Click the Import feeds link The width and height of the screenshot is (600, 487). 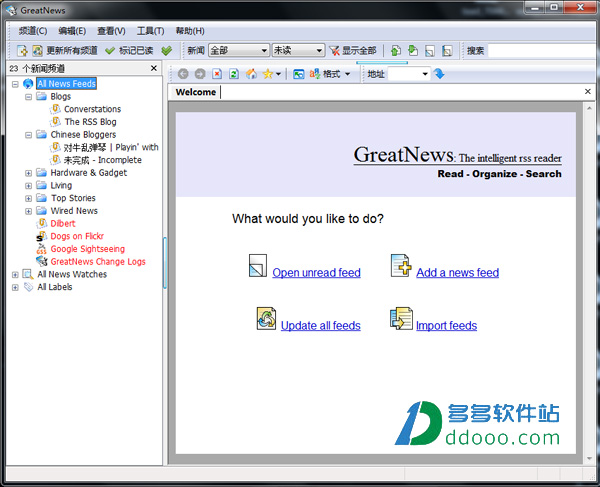447,326
